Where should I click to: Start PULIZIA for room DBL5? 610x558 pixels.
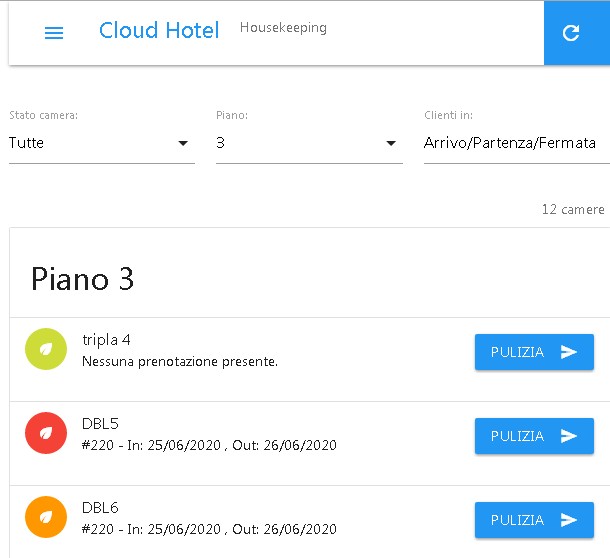[x=534, y=436]
